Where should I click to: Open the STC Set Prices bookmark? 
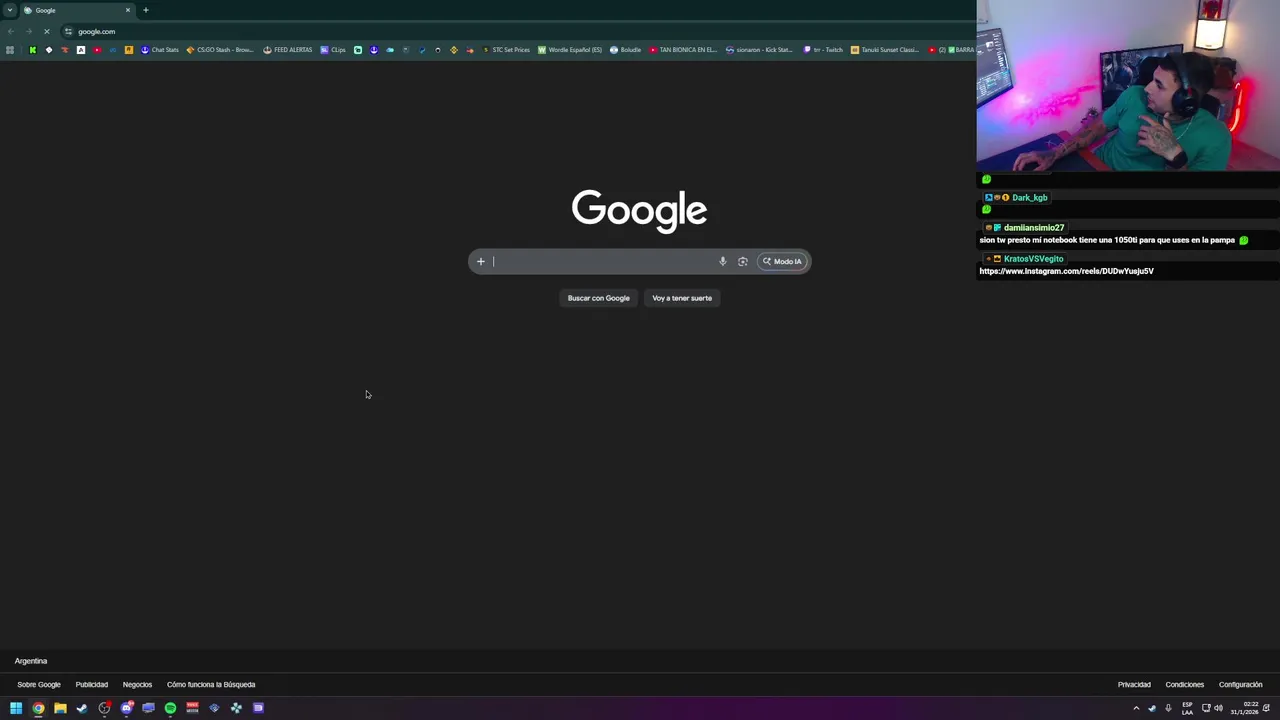pyautogui.click(x=506, y=50)
